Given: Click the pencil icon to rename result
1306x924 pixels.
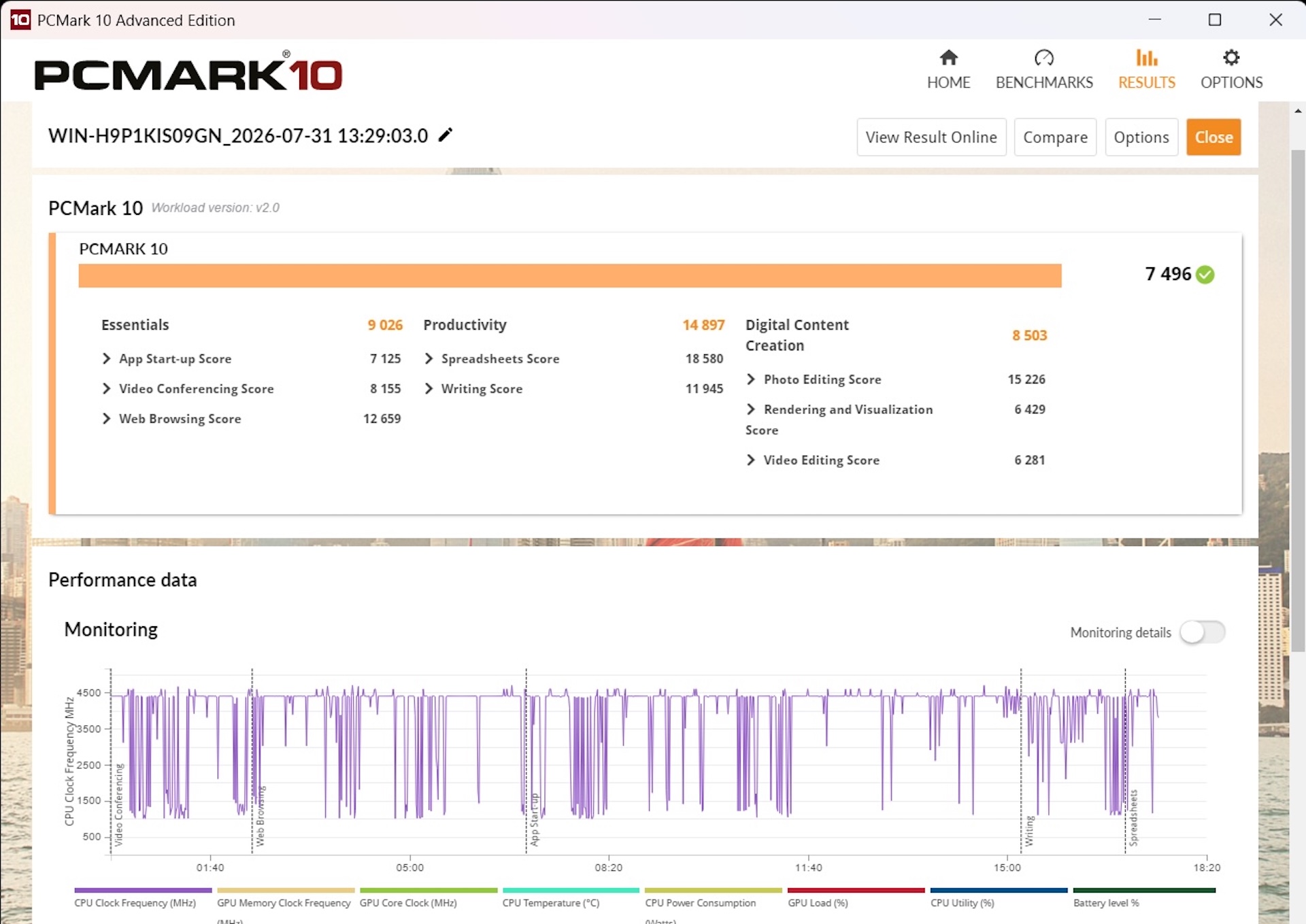Looking at the screenshot, I should click(x=445, y=135).
